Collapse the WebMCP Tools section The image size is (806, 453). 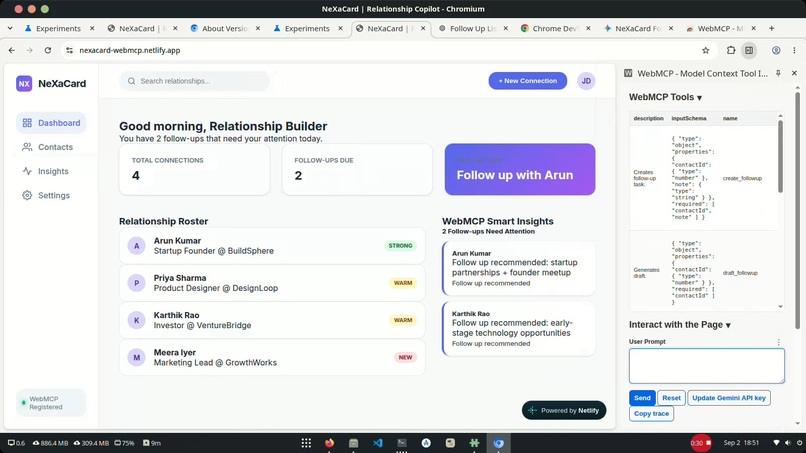[x=666, y=97]
